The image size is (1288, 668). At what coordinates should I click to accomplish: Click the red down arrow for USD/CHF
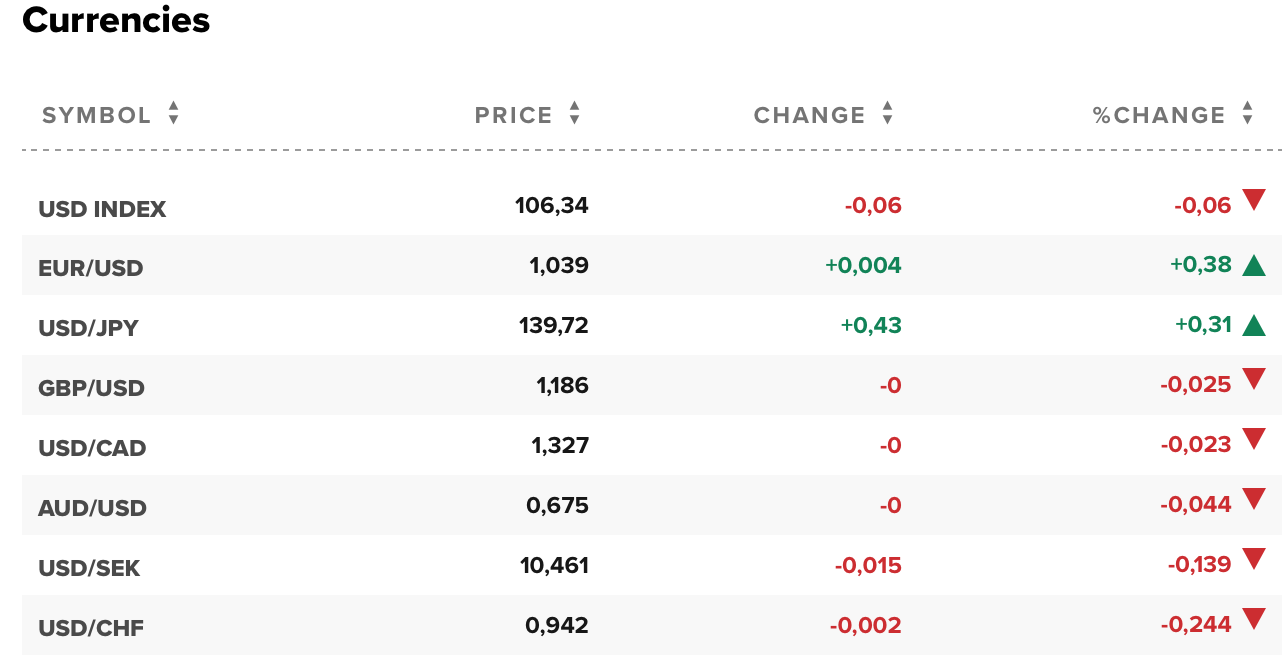tap(1254, 620)
